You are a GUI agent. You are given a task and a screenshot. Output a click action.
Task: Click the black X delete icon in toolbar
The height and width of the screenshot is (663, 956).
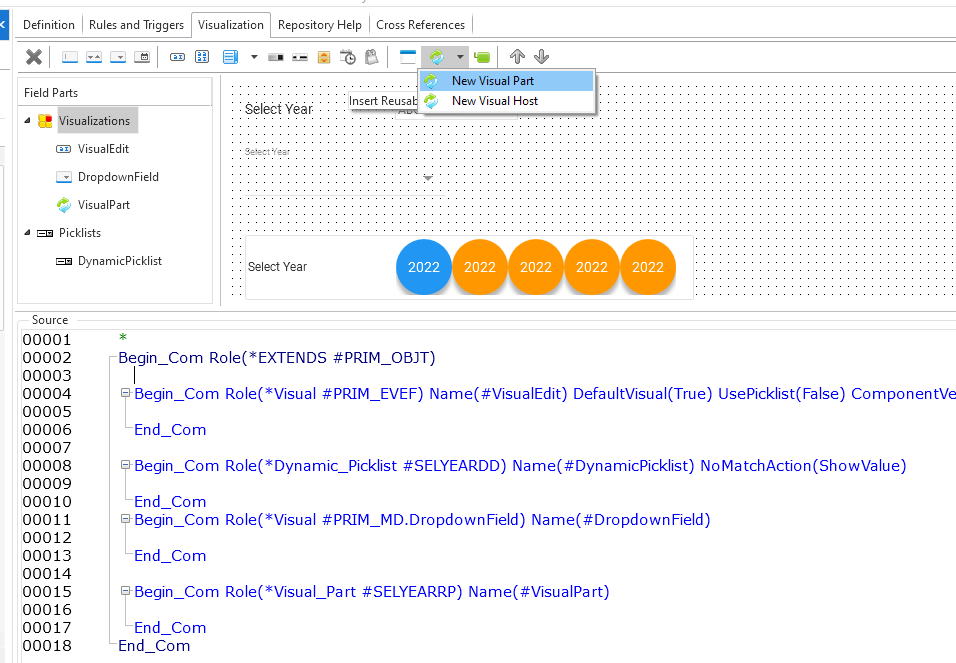coord(34,57)
